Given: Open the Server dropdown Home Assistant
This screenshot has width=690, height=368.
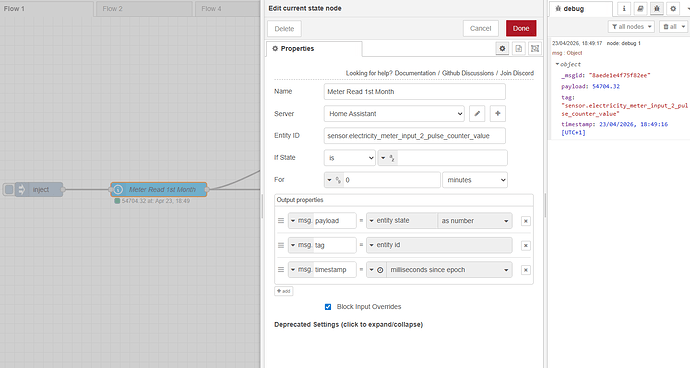Looking at the screenshot, I should tap(394, 114).
